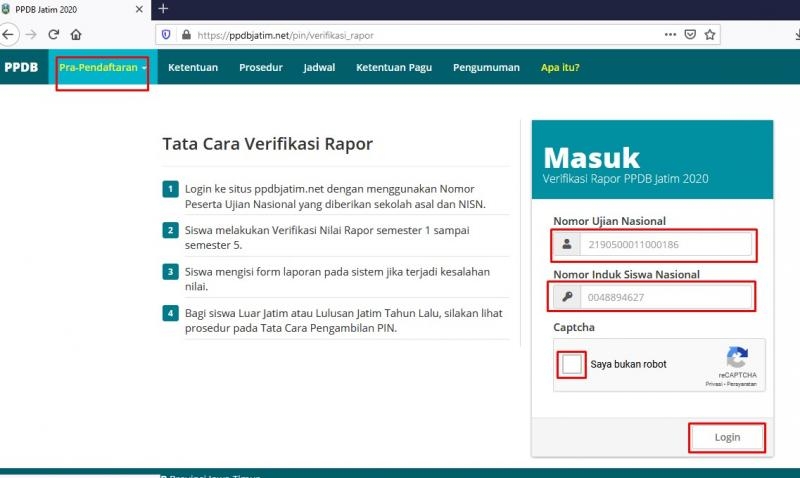Open a new tab with plus icon
This screenshot has height=478, width=800.
(x=163, y=9)
